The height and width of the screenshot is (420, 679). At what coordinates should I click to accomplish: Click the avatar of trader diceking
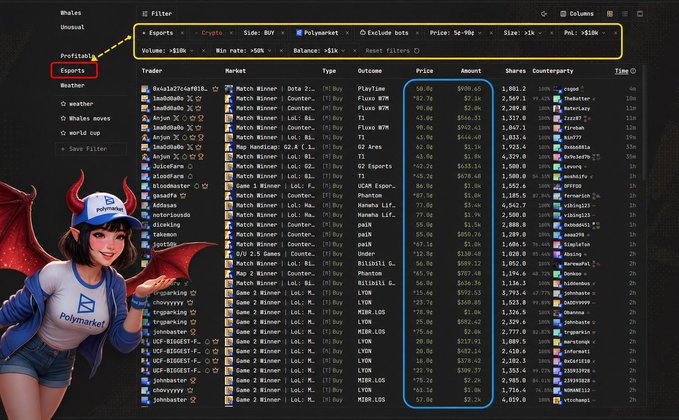[146, 225]
